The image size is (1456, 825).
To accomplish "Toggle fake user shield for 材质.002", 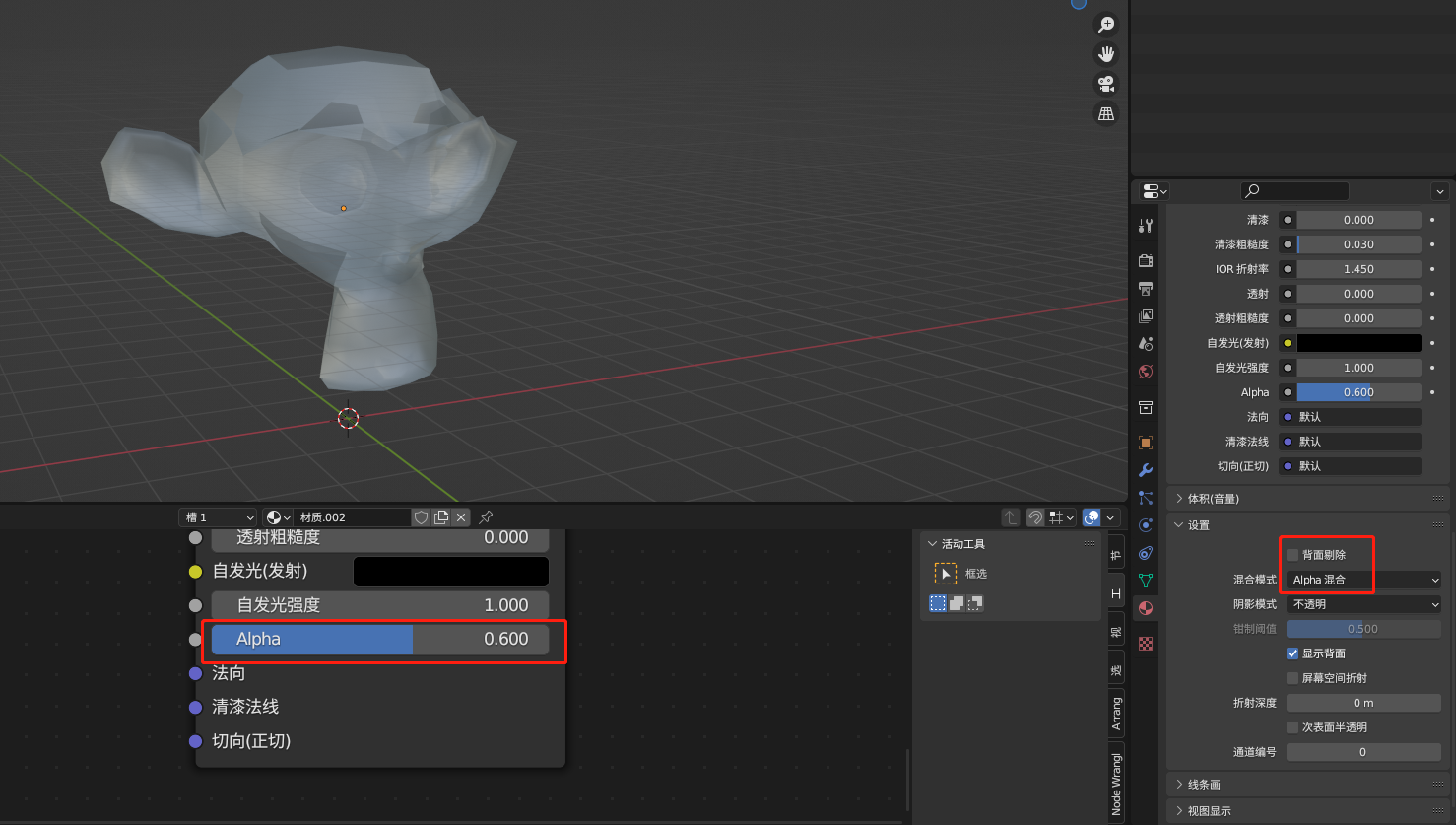I will pos(422,517).
